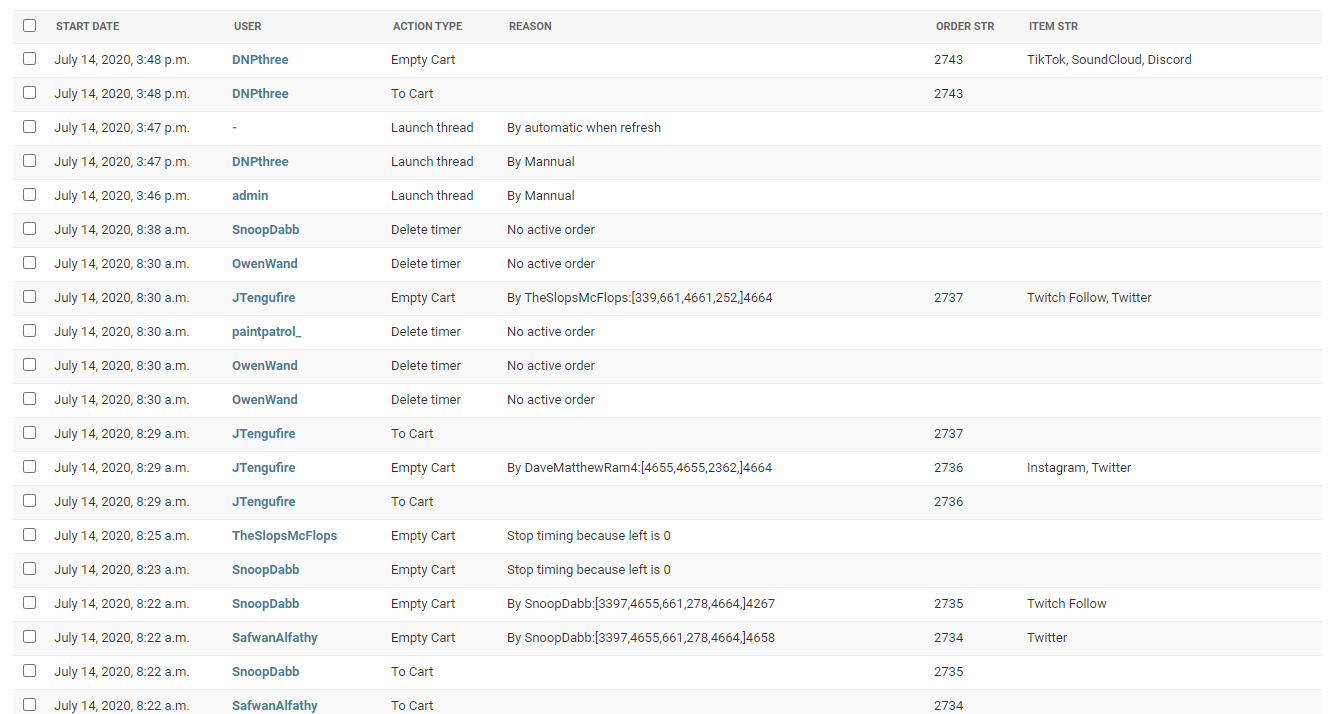Viewport: 1329px width, 714px height.
Task: Mark the 8:38 a.m. SnoopDabb Delete timer row
Action: pos(29,229)
